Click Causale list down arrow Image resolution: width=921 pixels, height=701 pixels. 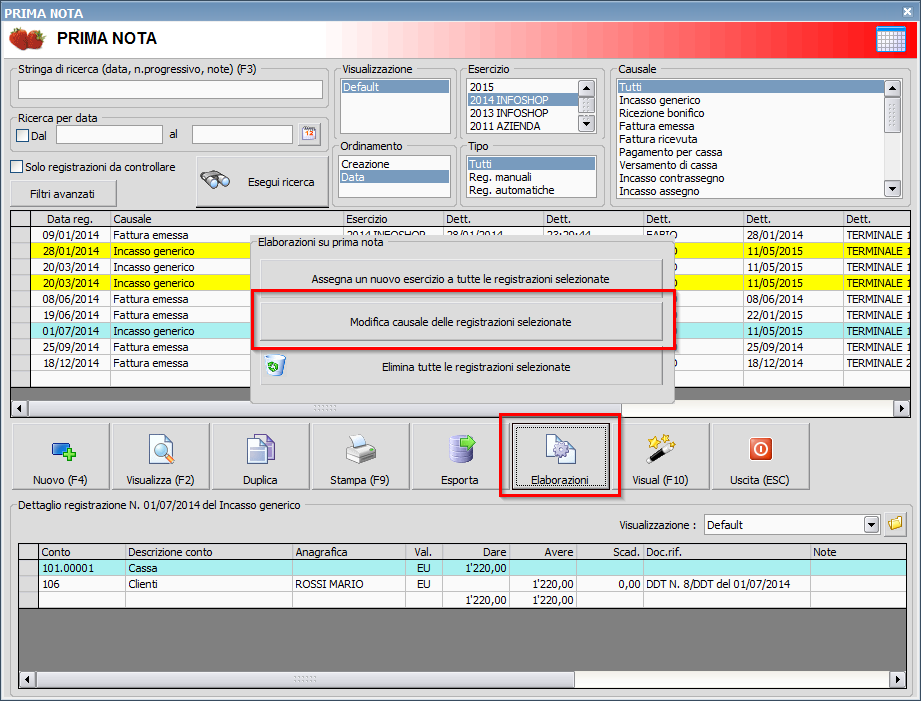pyautogui.click(x=892, y=189)
